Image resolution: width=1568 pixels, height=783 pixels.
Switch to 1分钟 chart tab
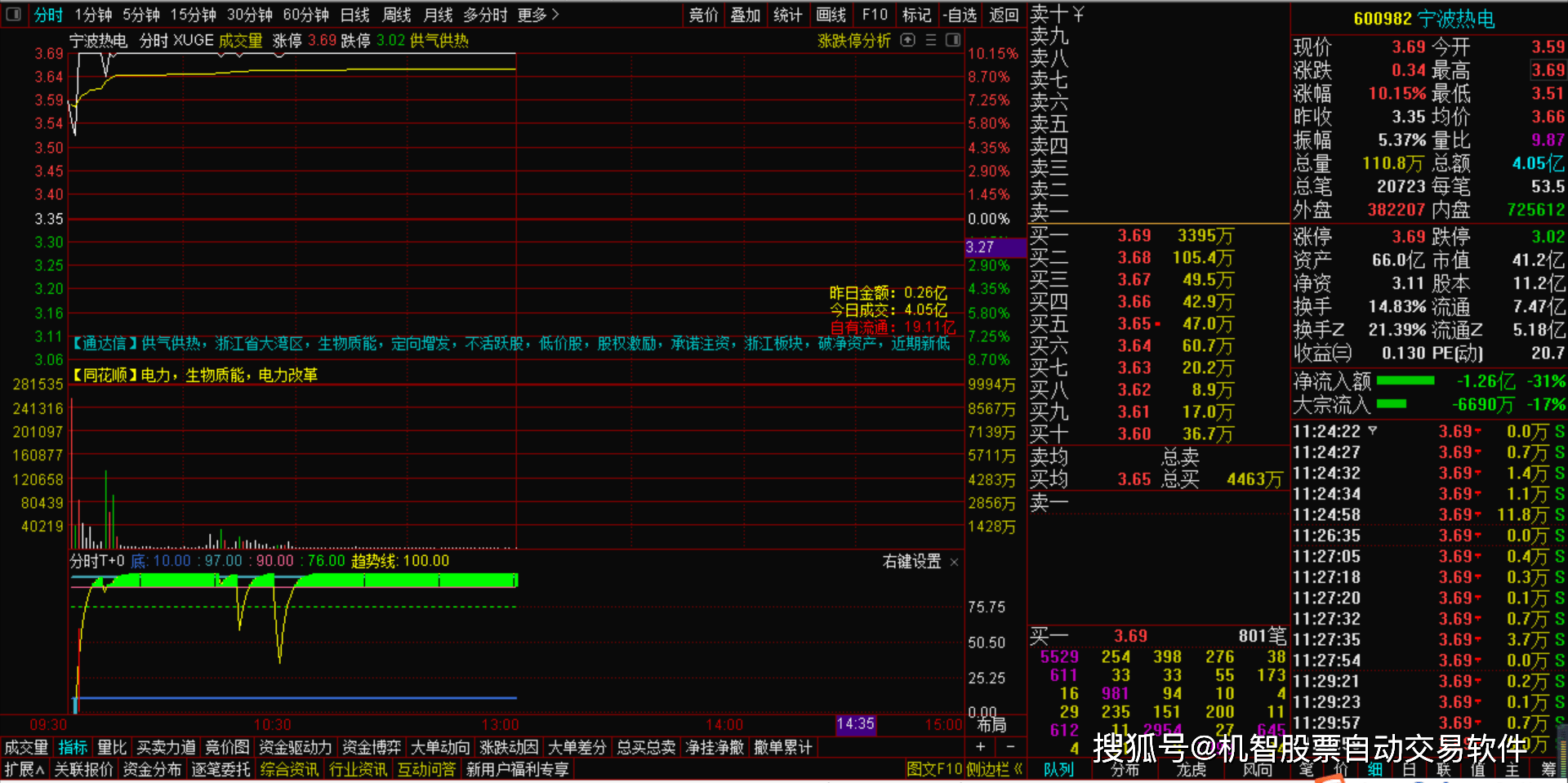[93, 15]
